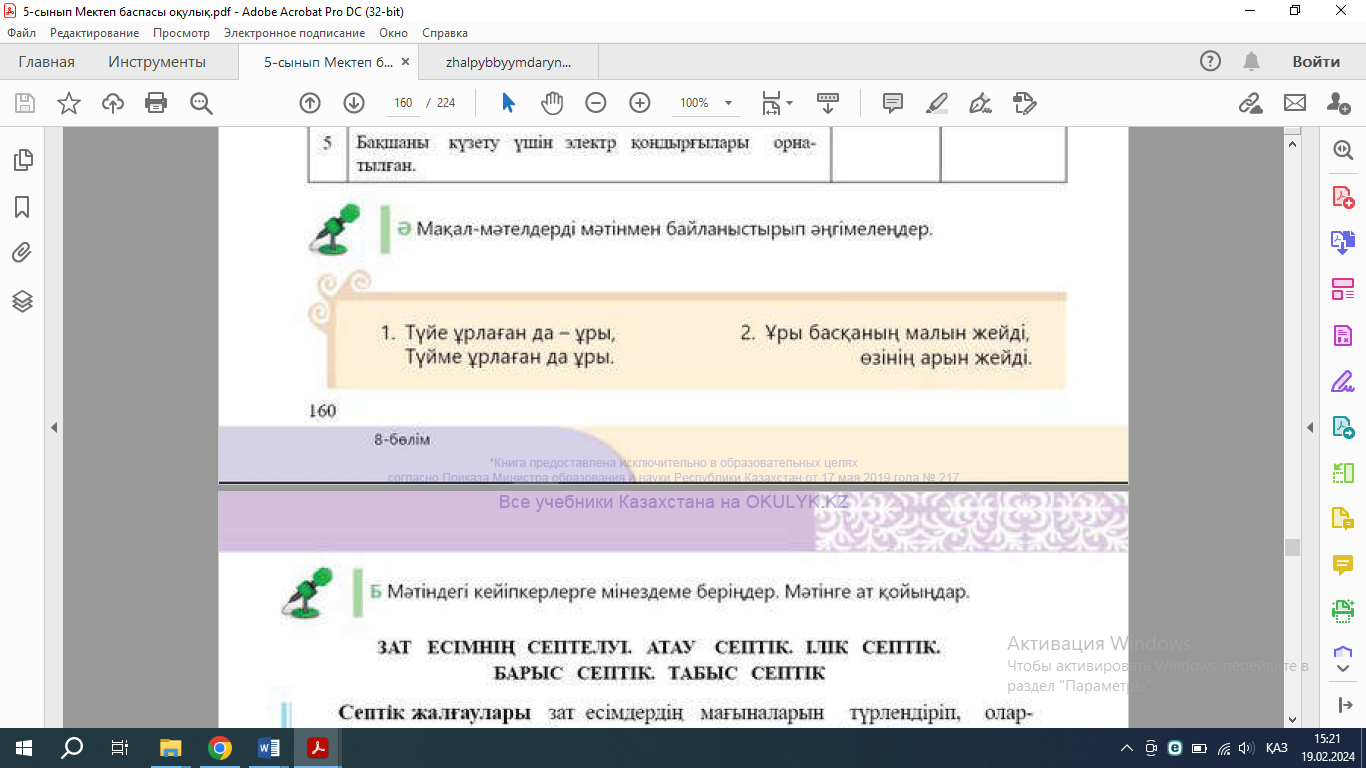The height and width of the screenshot is (768, 1366).
Task: Share a link to this file
Action: [x=1250, y=103]
